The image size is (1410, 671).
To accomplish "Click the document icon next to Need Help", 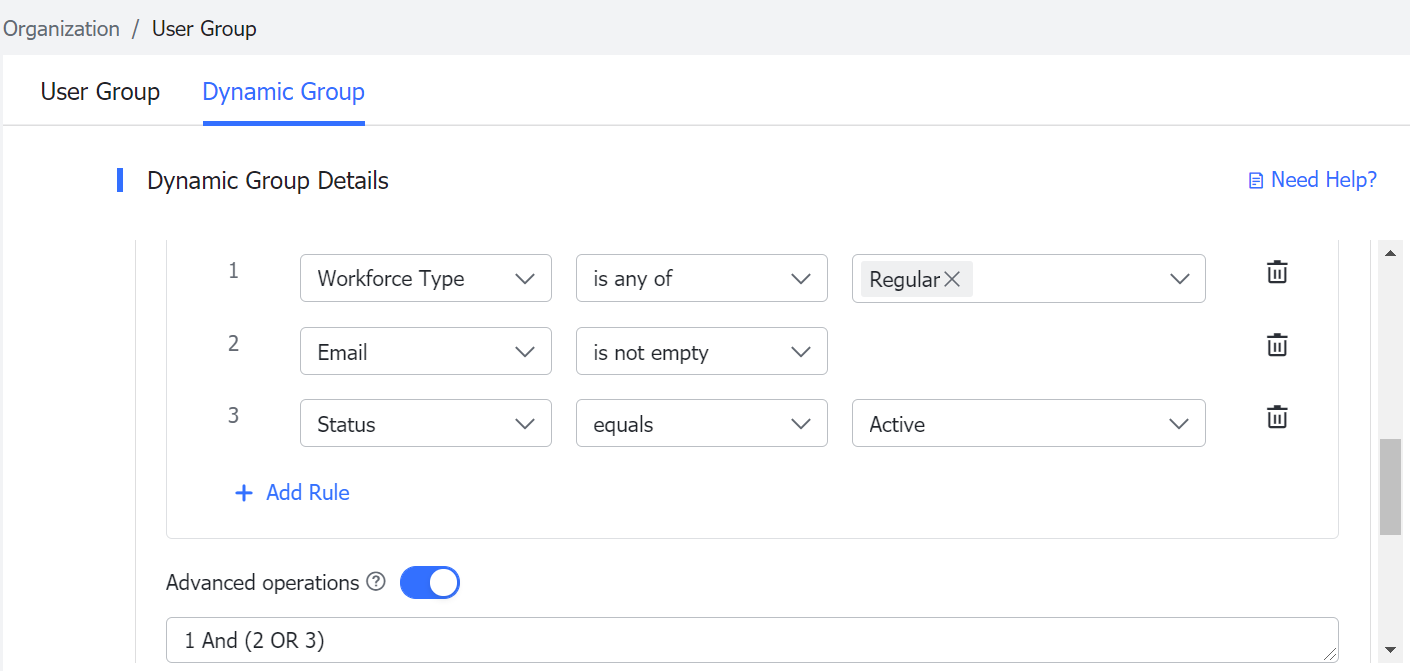I will pyautogui.click(x=1255, y=179).
